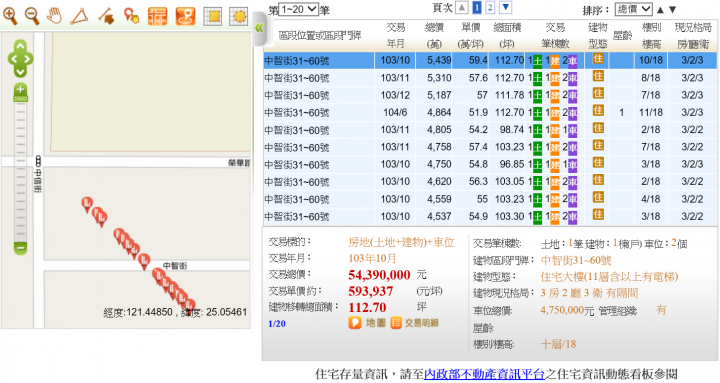Viewport: 720px width, 383px height.
Task: Select row with total price 5,187
Action: coord(490,95)
